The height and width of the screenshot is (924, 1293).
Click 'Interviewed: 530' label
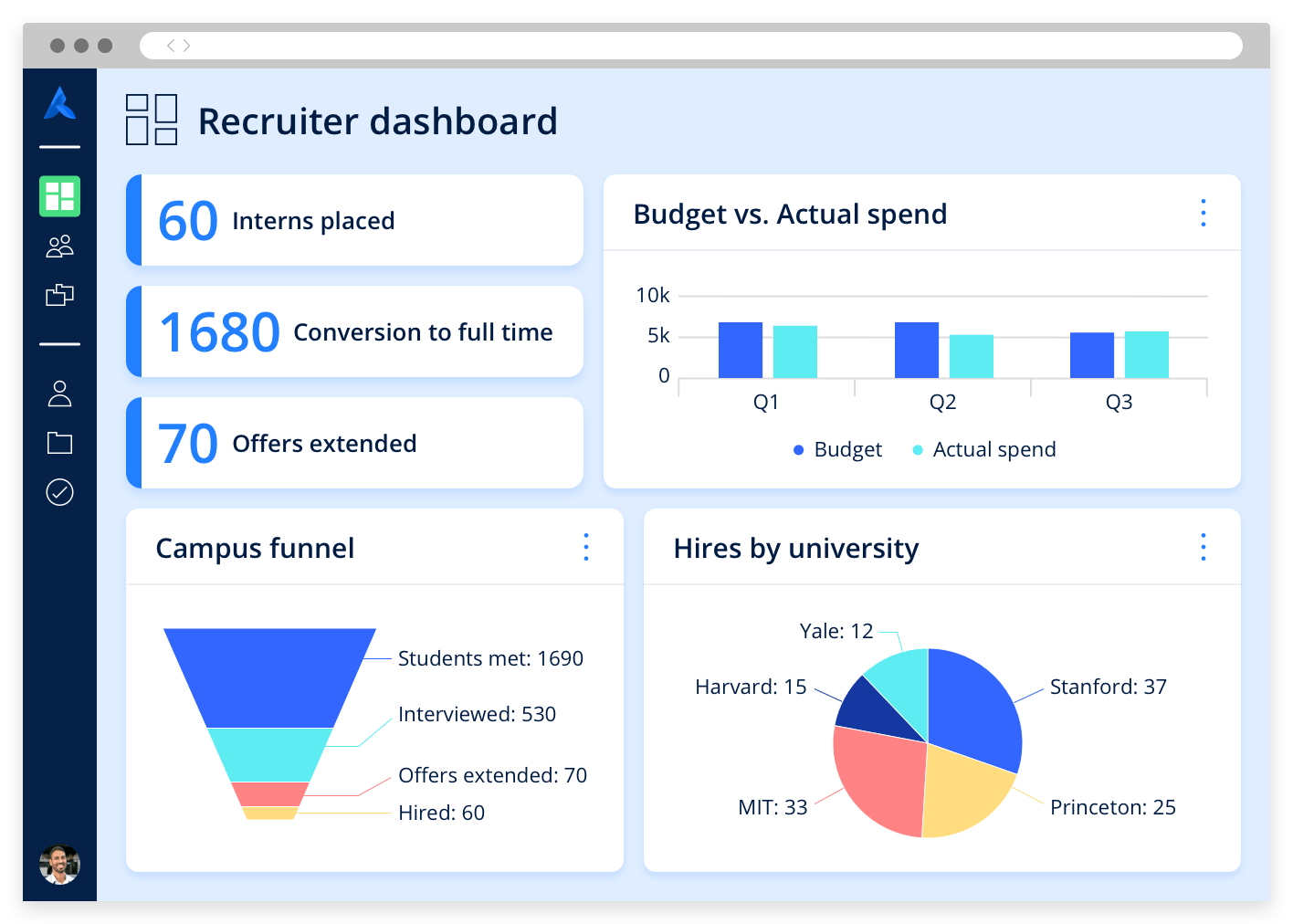pos(477,714)
